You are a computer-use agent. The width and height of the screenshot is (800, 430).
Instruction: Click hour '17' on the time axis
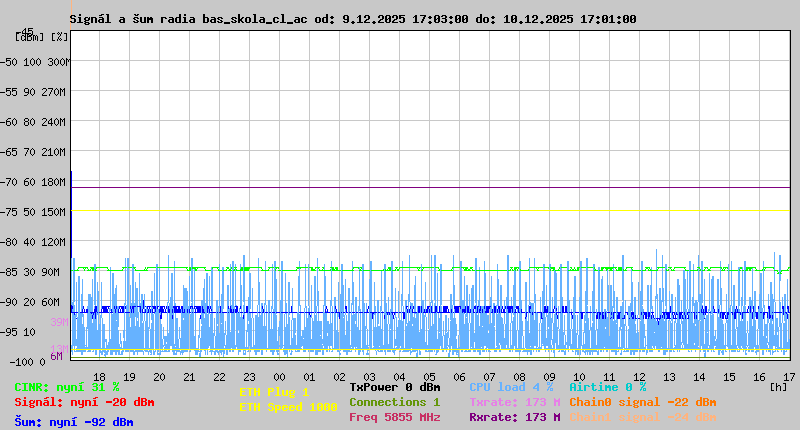coord(789,377)
